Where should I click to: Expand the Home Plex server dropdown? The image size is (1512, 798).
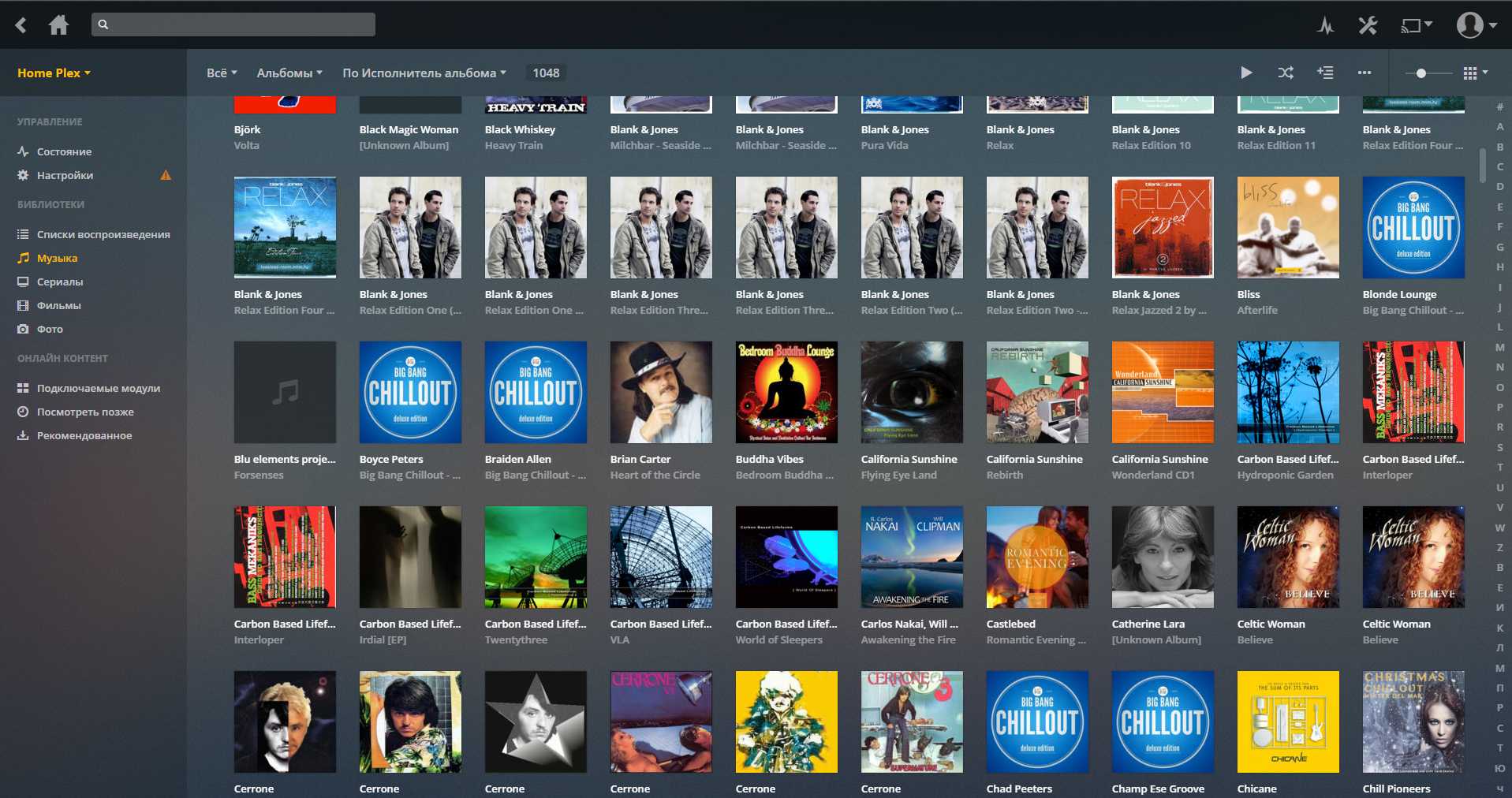[x=54, y=73]
